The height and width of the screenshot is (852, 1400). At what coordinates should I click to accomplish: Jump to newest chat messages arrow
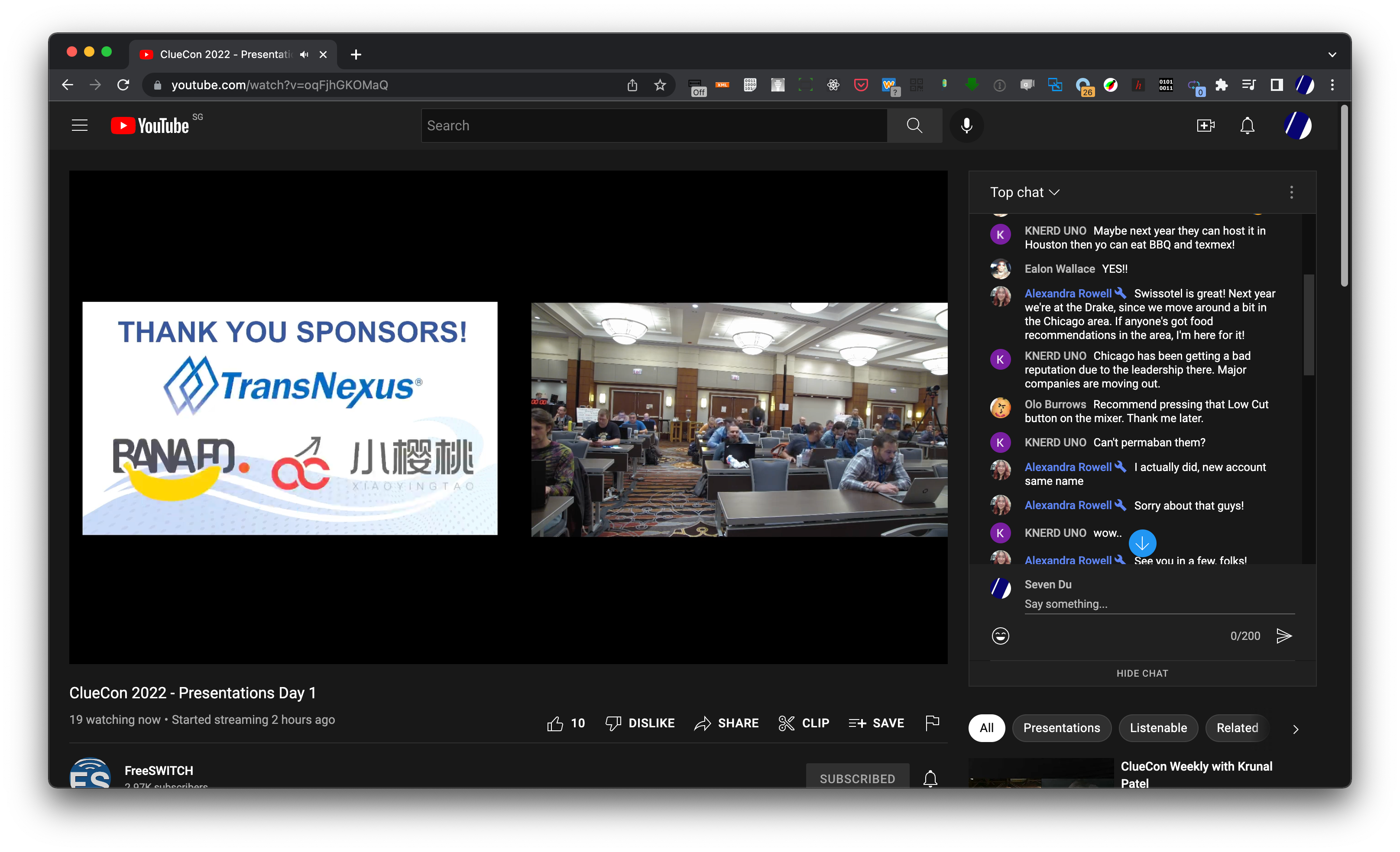coord(1142,544)
